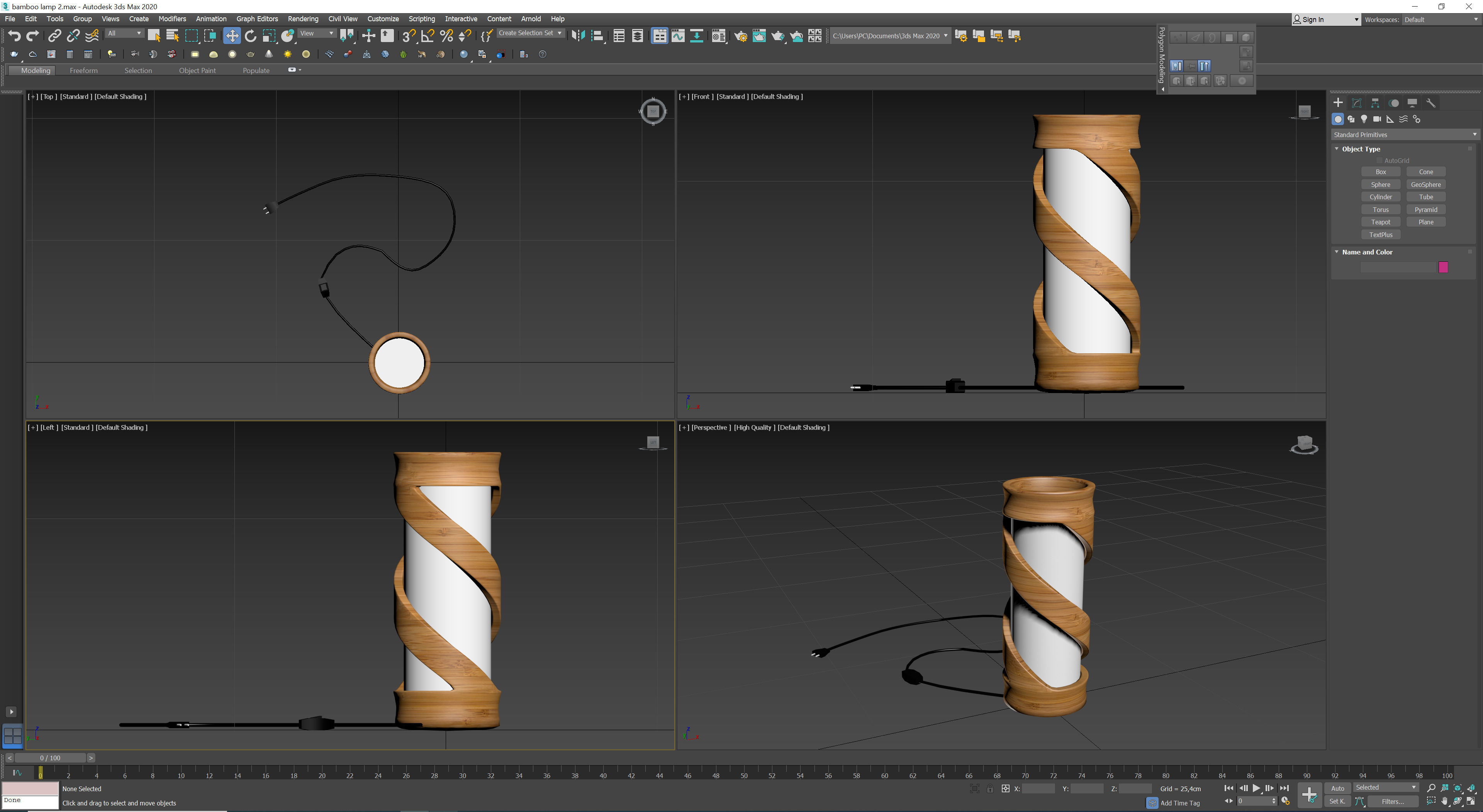Select the Cameras category icon
This screenshot has height=812, width=1483.
pyautogui.click(x=1377, y=119)
